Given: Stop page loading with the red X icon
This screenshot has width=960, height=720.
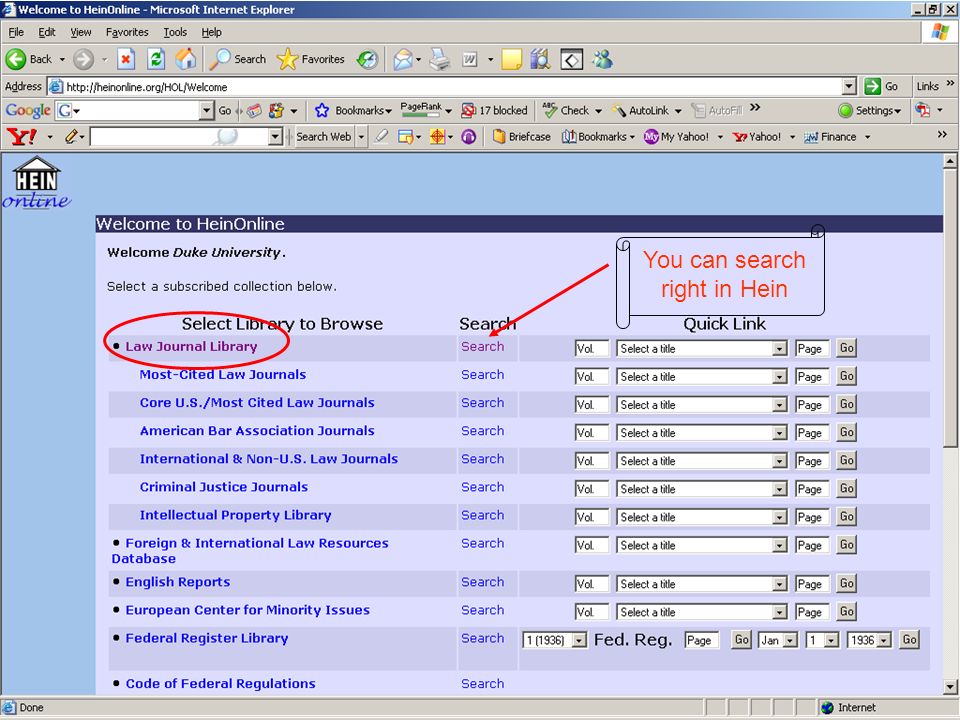Looking at the screenshot, I should (126, 59).
